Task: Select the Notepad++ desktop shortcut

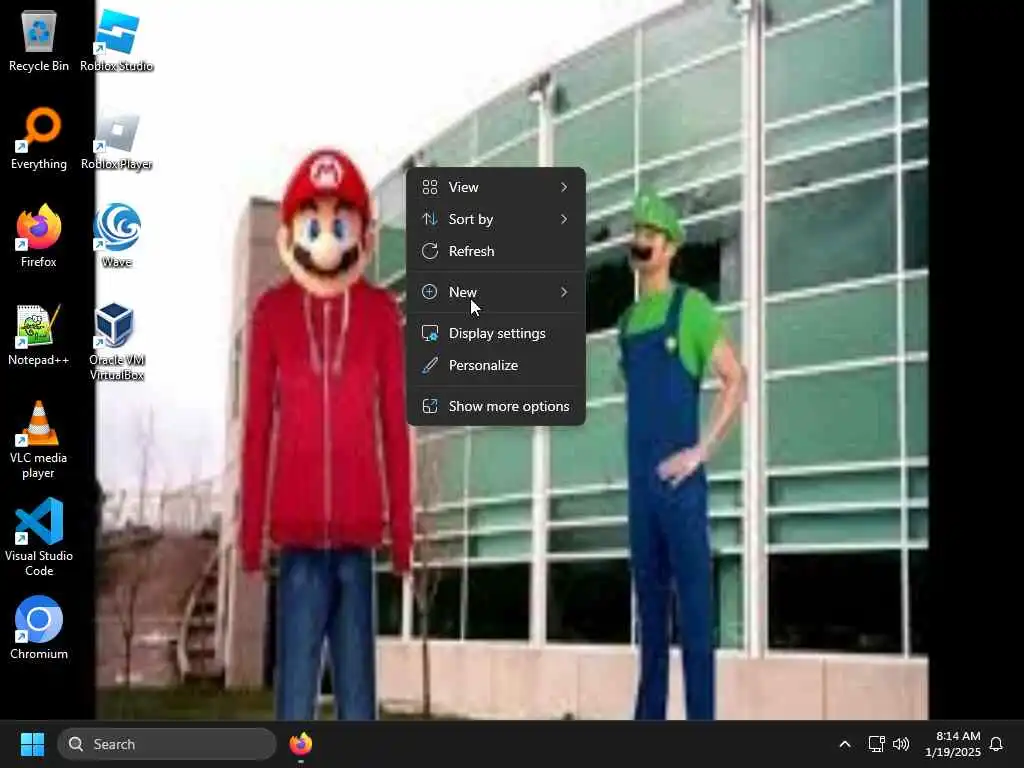Action: click(39, 334)
